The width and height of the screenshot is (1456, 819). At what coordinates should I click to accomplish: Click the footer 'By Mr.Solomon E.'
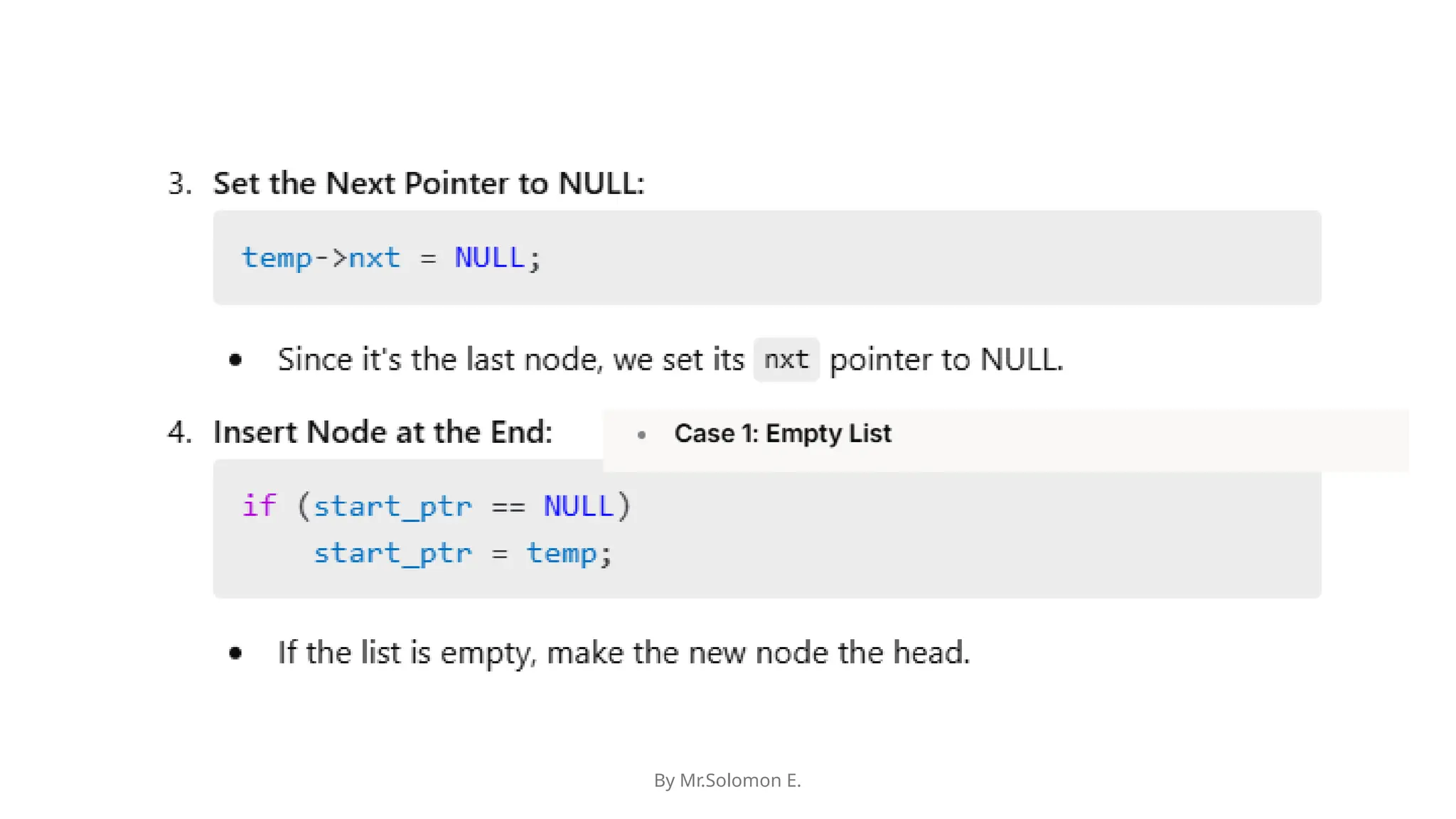[x=727, y=781]
